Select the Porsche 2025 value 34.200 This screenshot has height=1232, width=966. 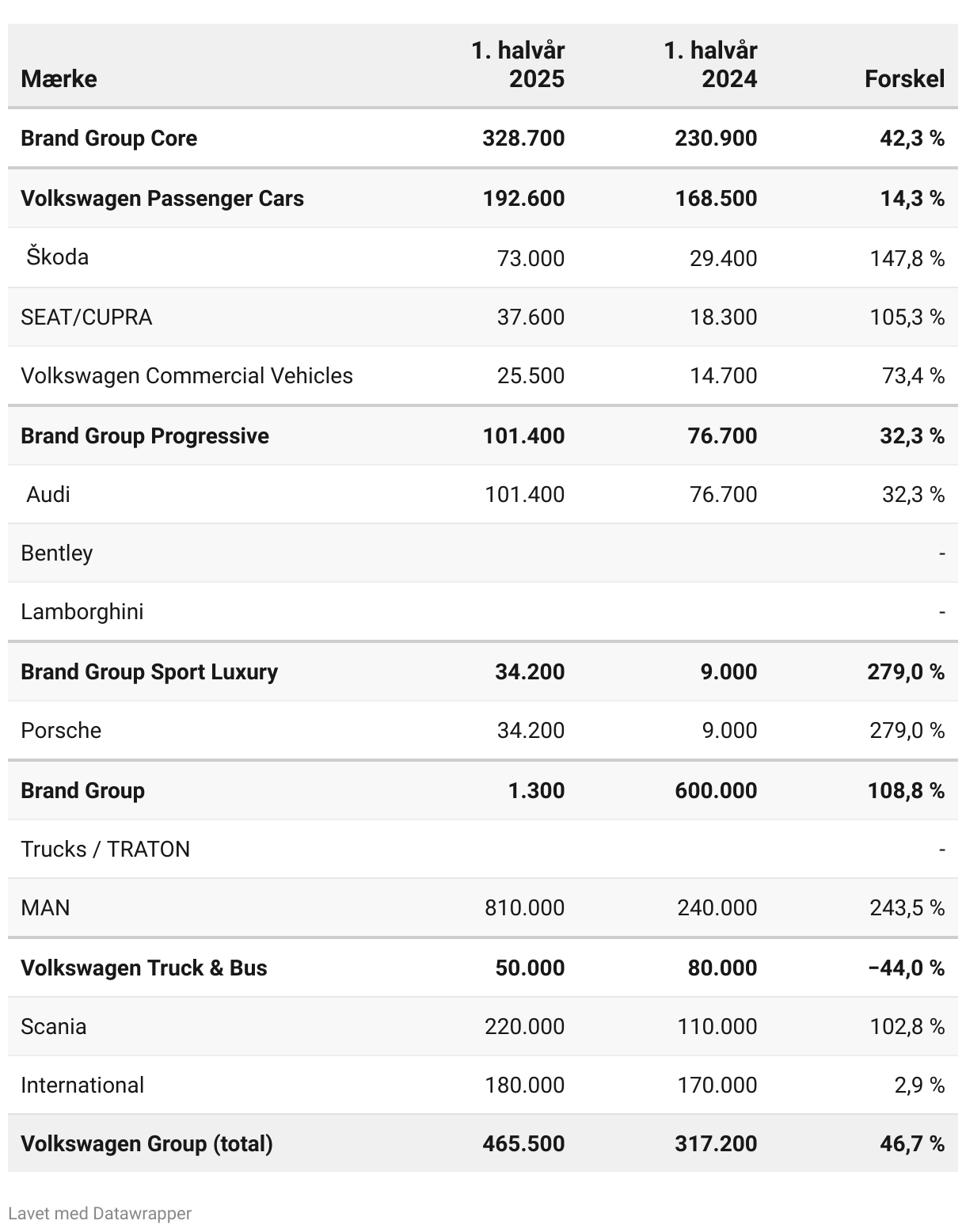[x=531, y=730]
